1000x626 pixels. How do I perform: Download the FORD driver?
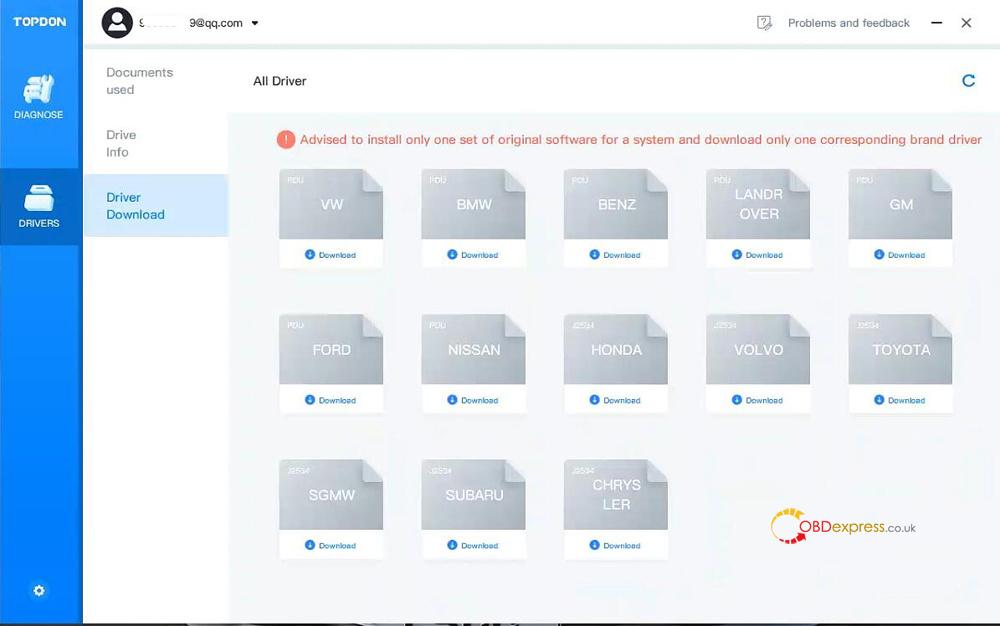pos(330,400)
